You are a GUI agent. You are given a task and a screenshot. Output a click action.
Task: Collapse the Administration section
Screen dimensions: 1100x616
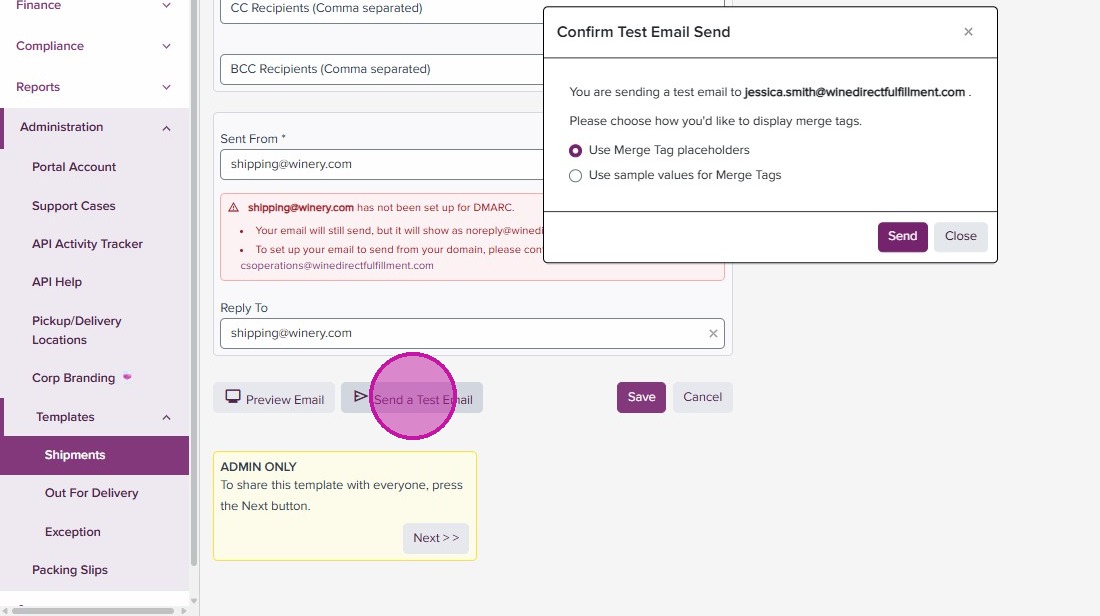pos(166,128)
